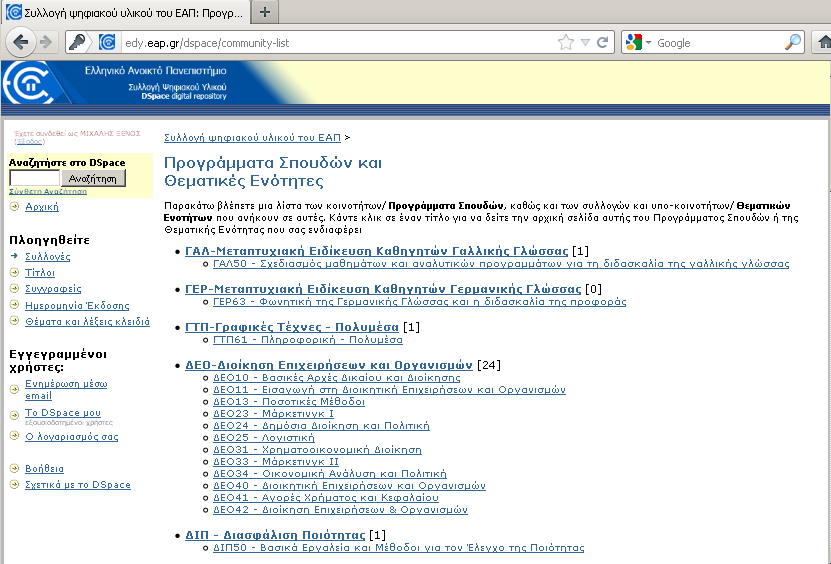
Task: Open the ΓΑΛ50 course collection link
Action: pyautogui.click(x=501, y=263)
